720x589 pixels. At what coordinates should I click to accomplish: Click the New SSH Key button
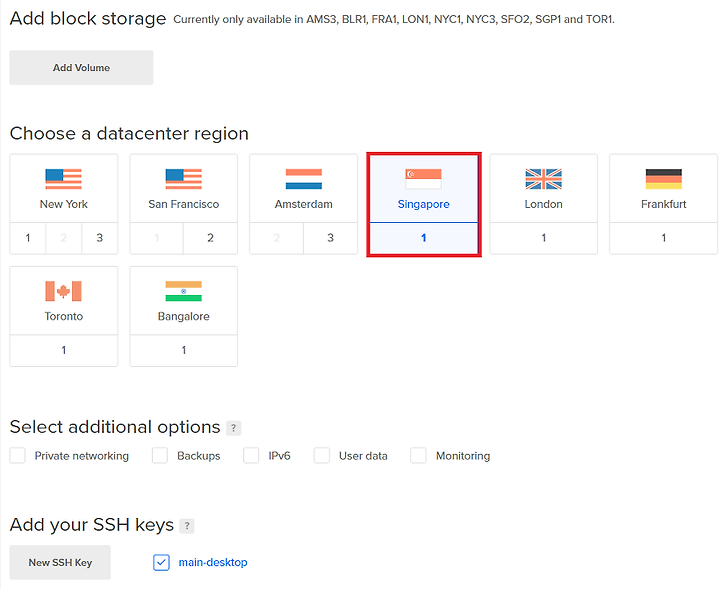click(60, 562)
